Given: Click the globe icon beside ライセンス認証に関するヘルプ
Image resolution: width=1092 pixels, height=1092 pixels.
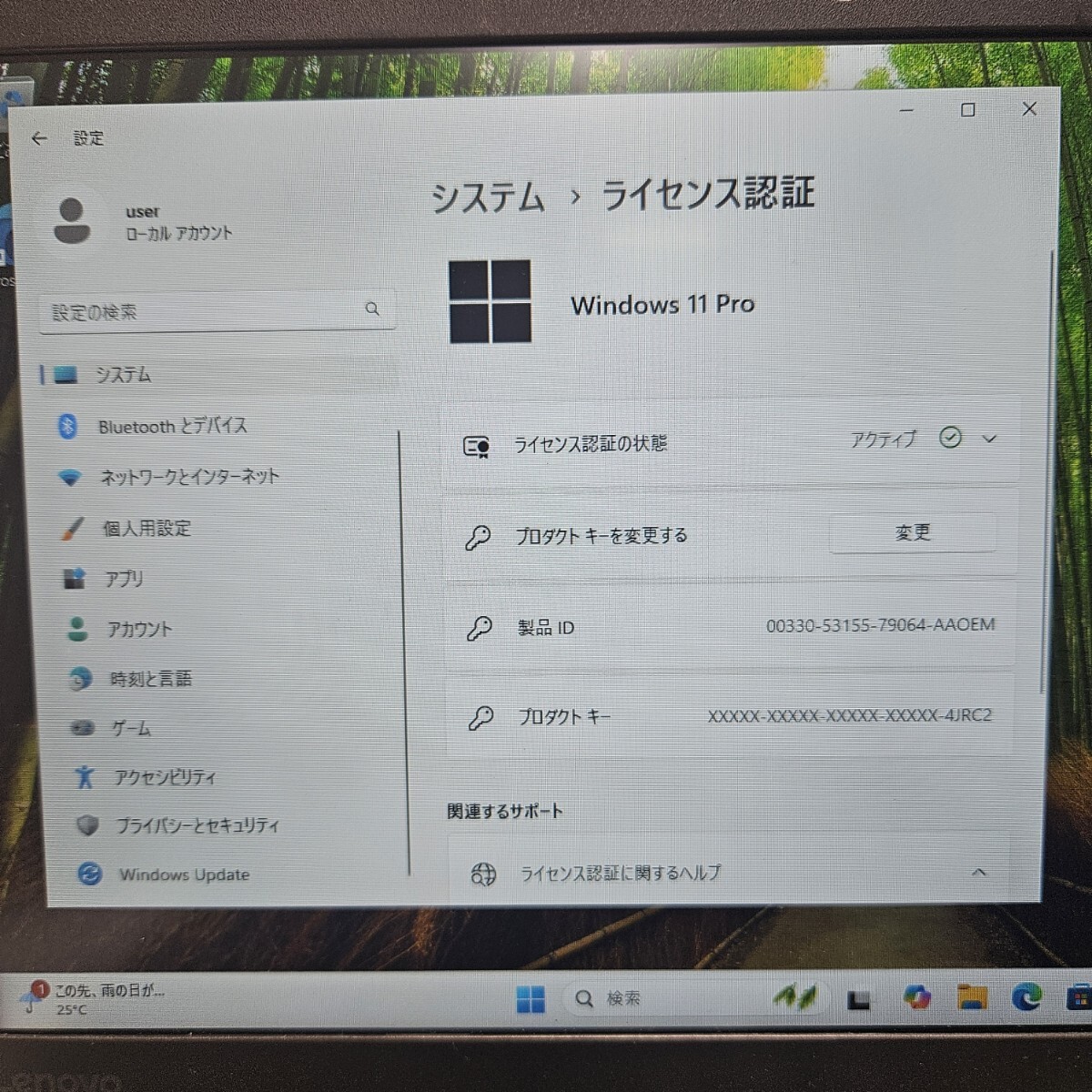Looking at the screenshot, I should [x=483, y=875].
